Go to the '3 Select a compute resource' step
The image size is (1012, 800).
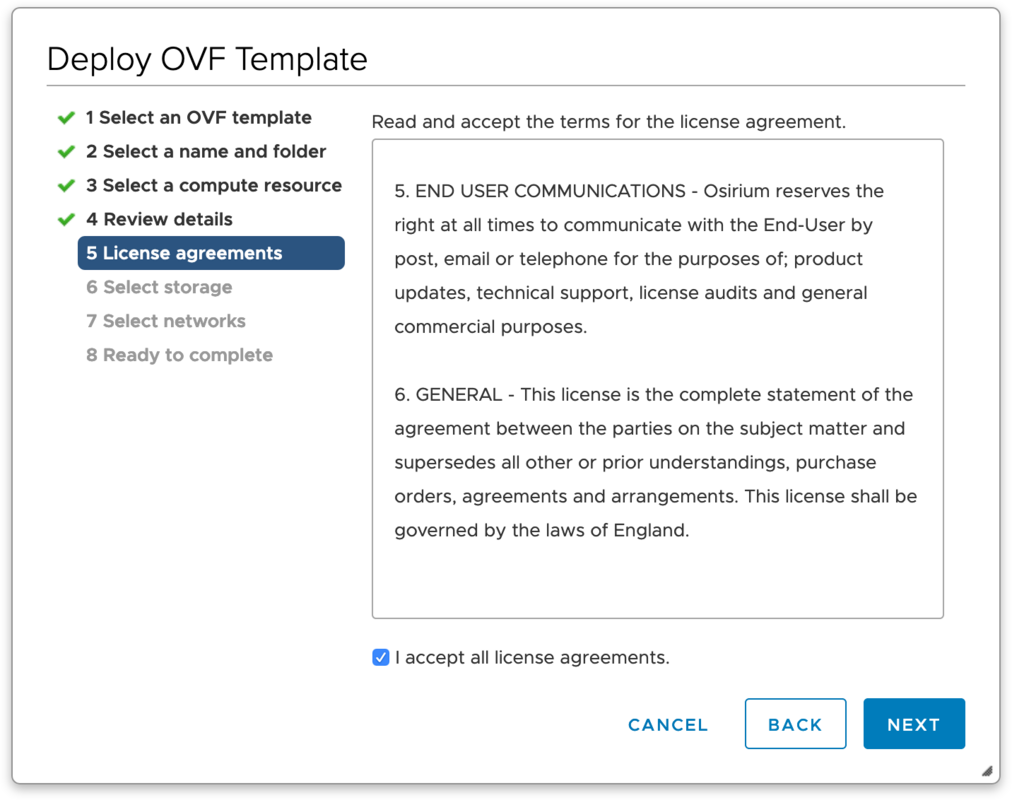pyautogui.click(x=214, y=185)
